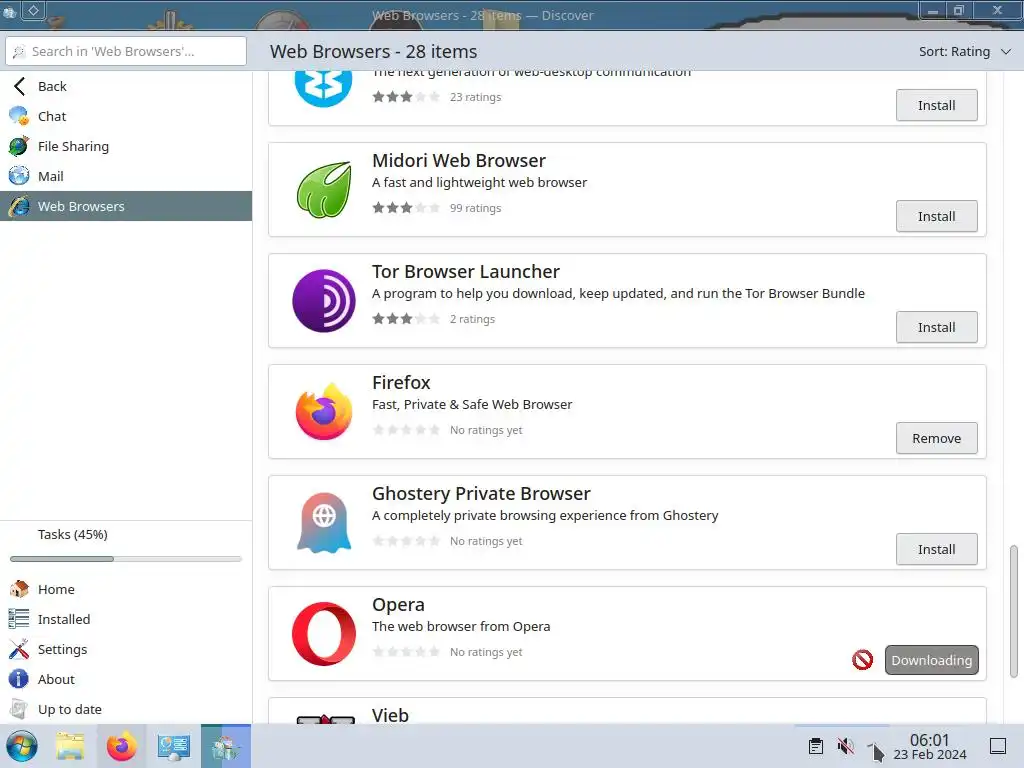Click the pin window titlebar icon
This screenshot has height=768, width=1024.
[33, 10]
